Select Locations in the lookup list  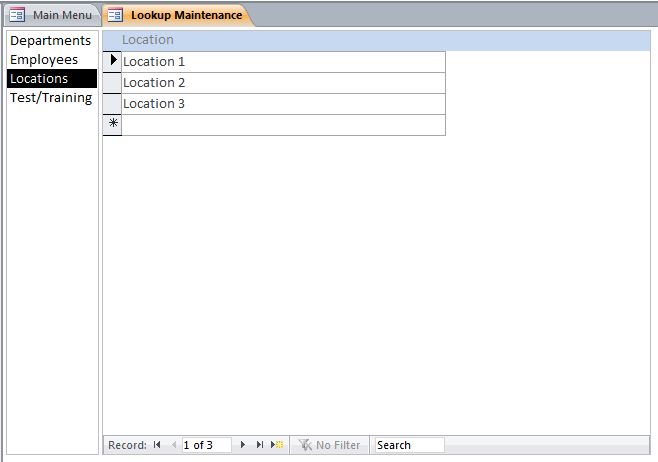click(51, 78)
